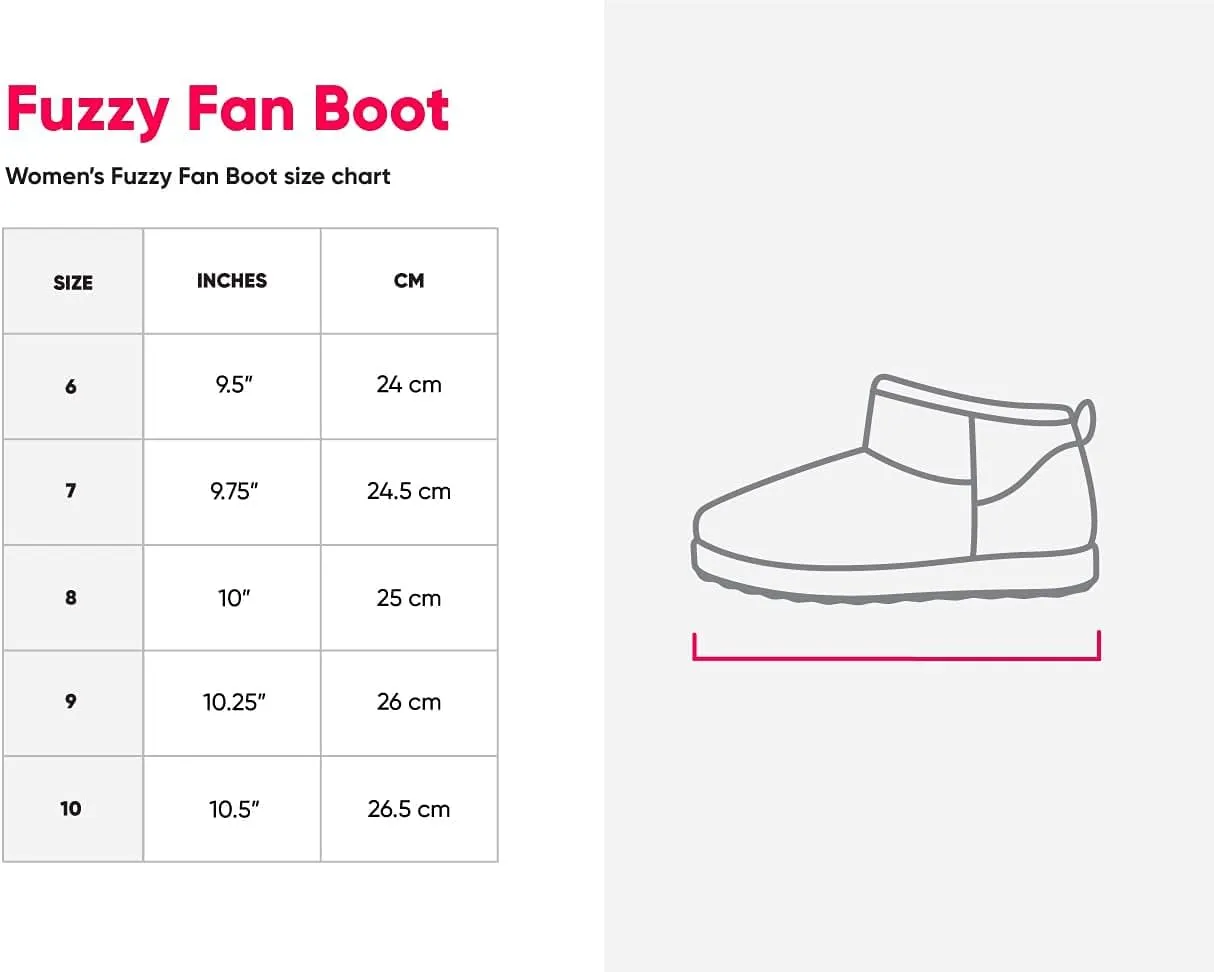Click the 26 cm cell

(x=409, y=703)
